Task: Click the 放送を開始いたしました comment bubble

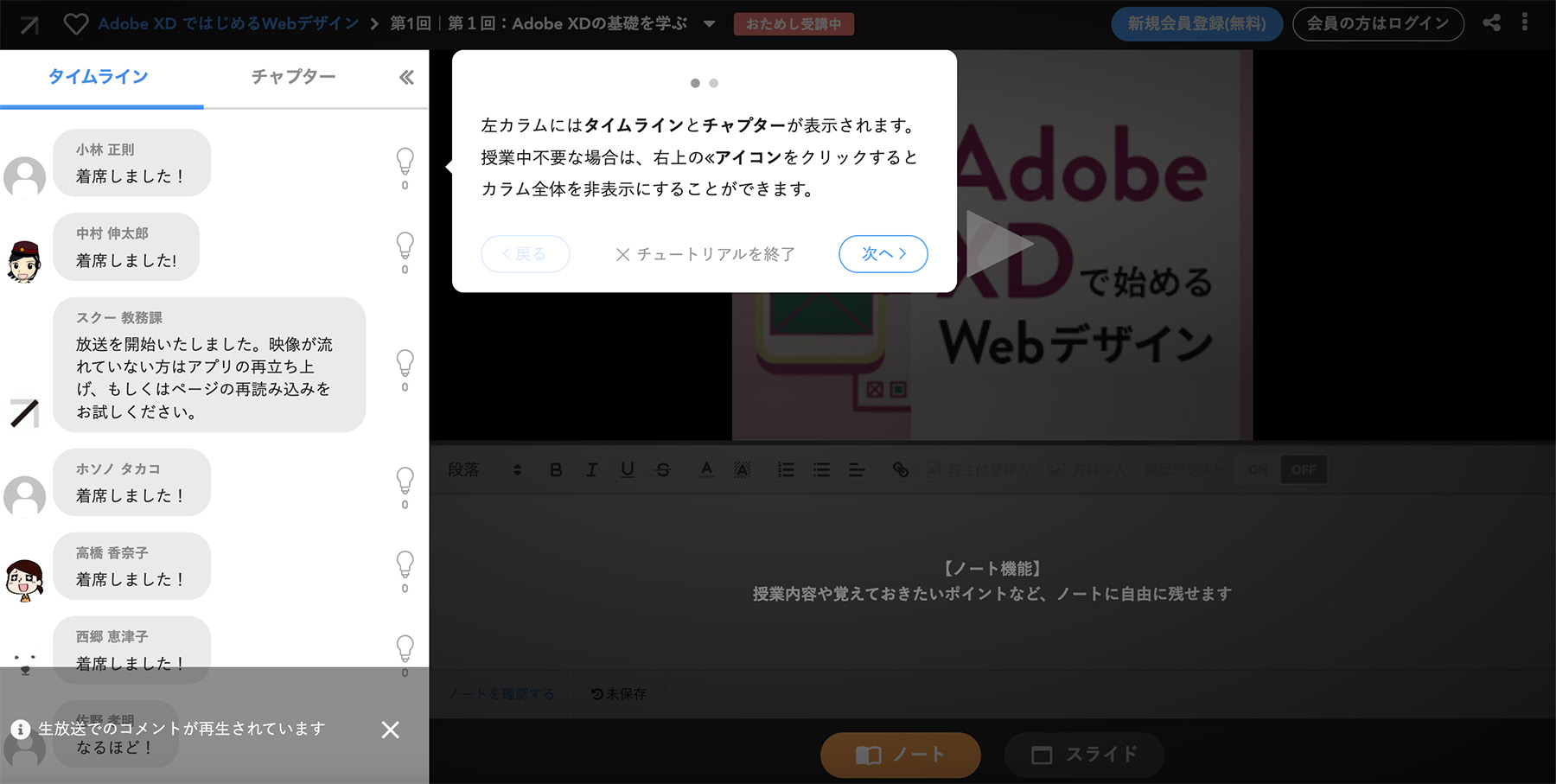Action: pyautogui.click(x=209, y=365)
